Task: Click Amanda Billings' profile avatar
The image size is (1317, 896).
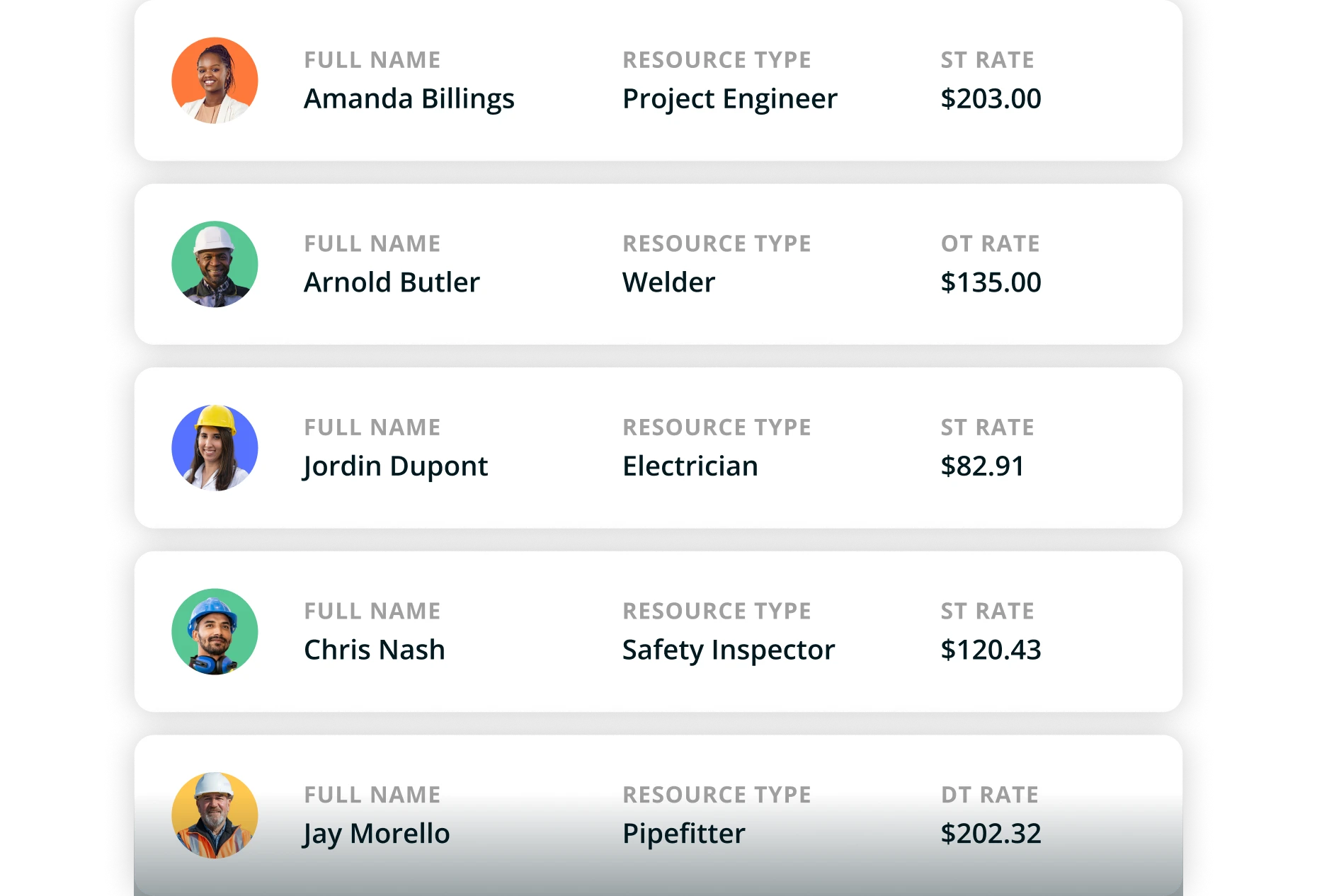Action: [x=215, y=81]
